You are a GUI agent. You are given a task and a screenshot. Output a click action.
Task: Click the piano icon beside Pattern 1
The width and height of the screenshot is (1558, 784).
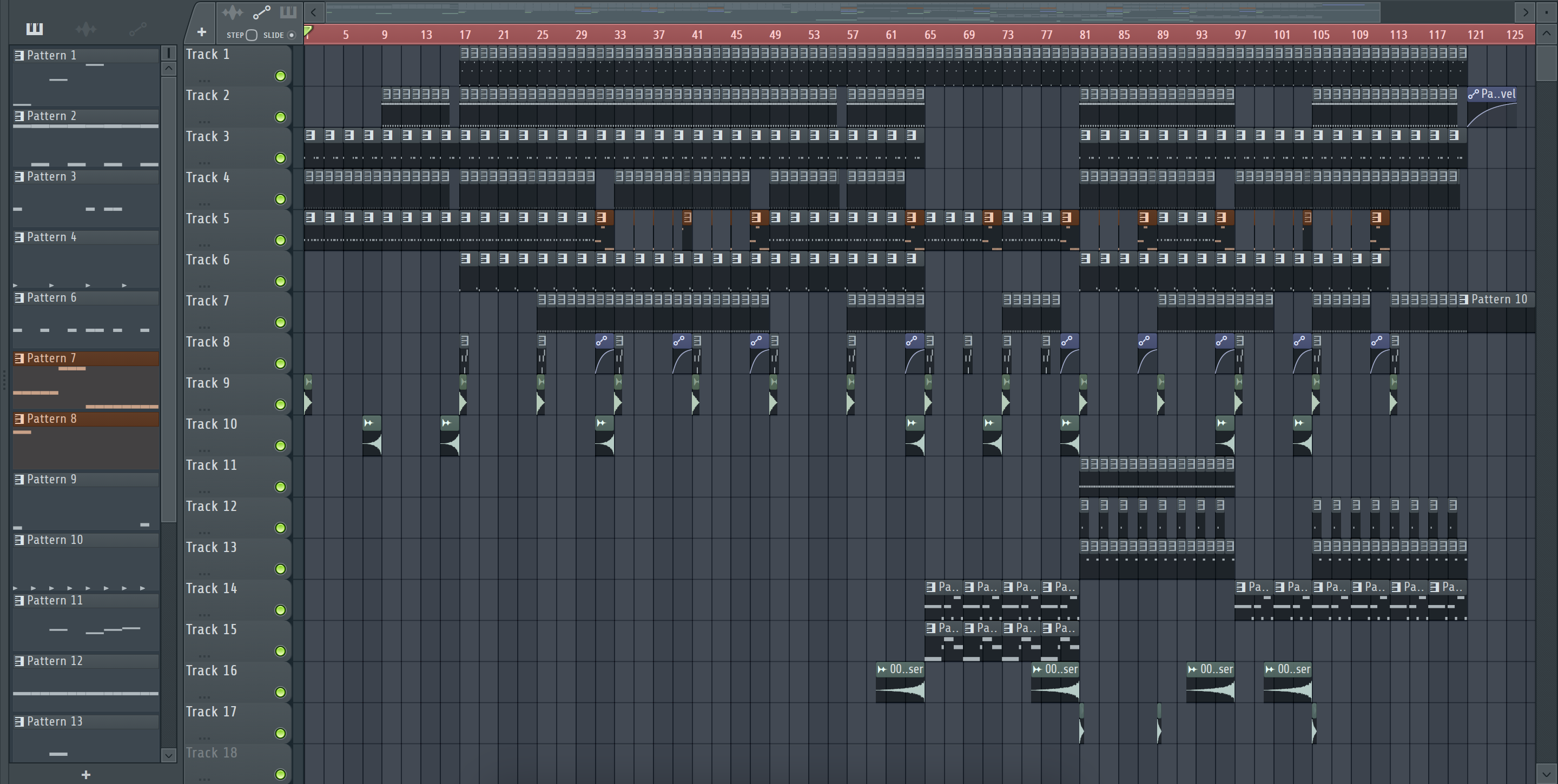[19, 56]
